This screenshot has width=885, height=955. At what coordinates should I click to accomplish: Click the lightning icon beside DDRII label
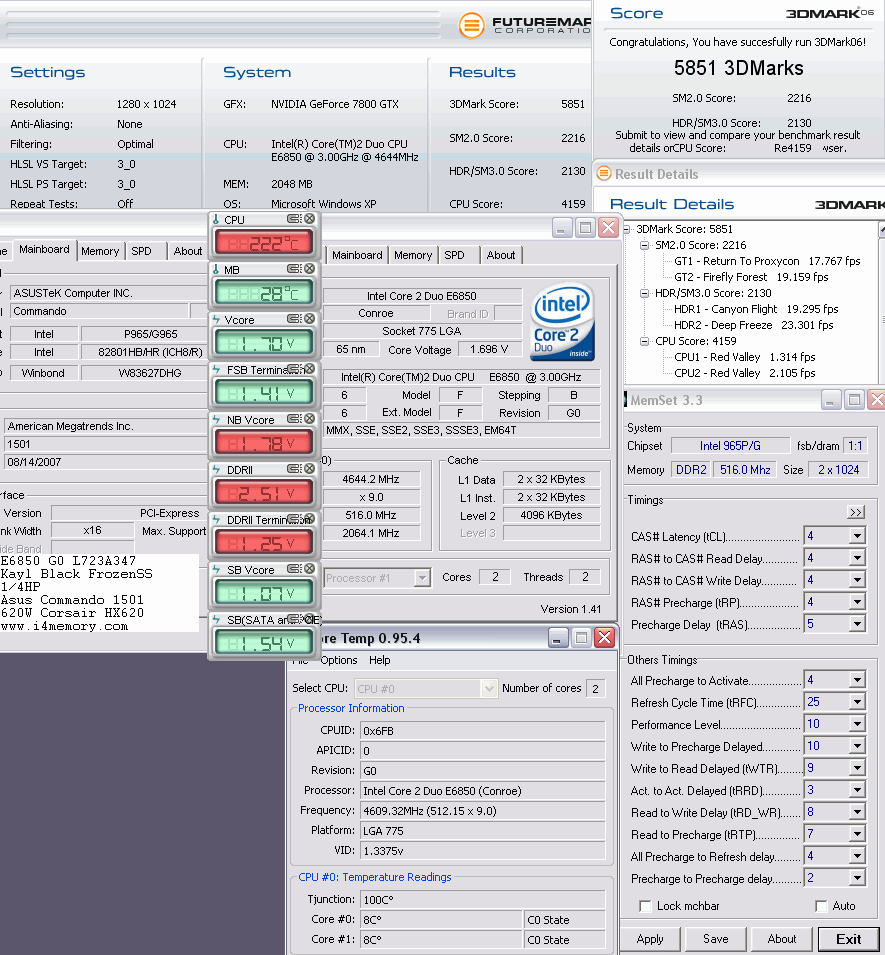[x=216, y=469]
